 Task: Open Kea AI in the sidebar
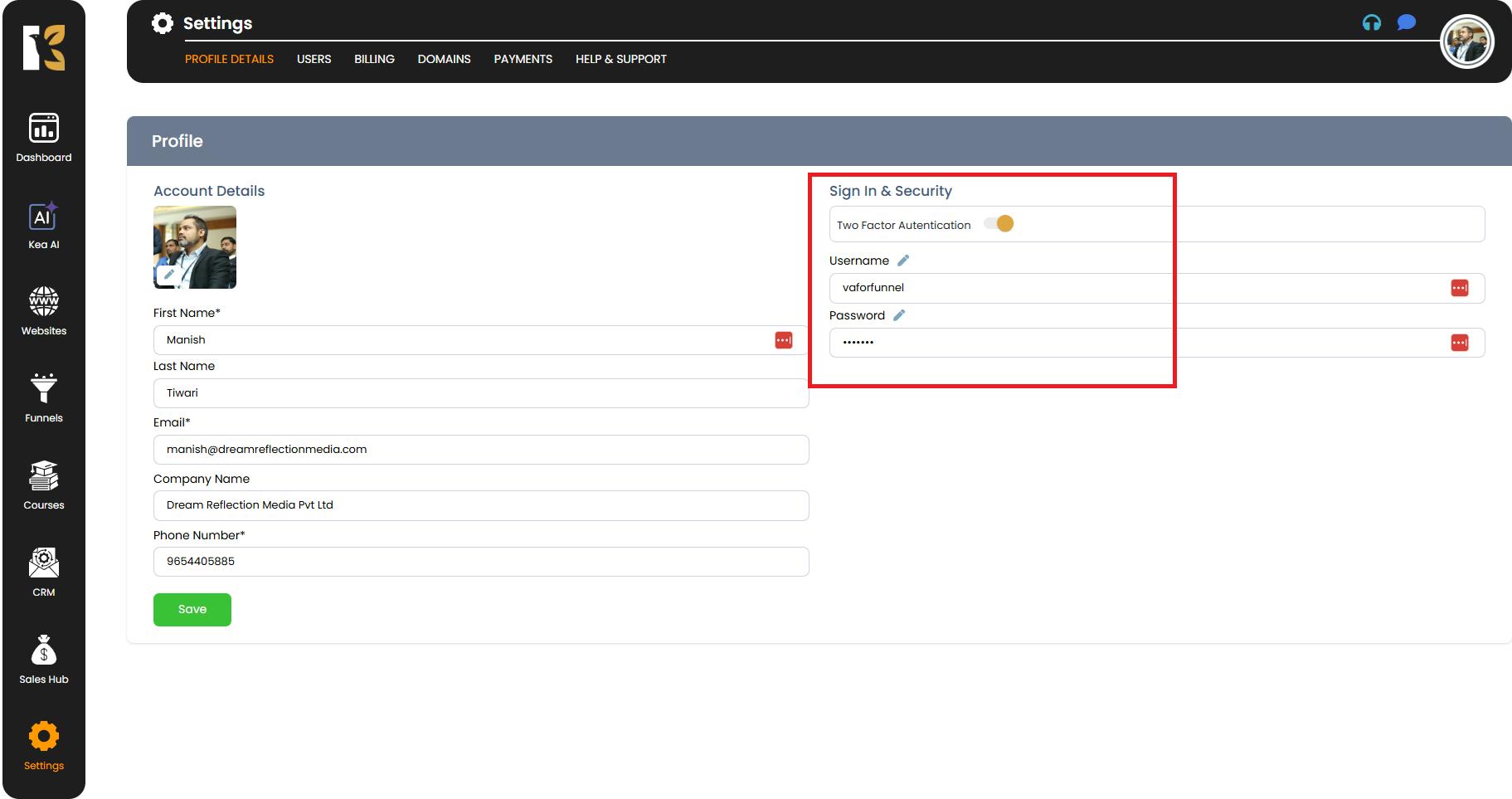(x=44, y=225)
